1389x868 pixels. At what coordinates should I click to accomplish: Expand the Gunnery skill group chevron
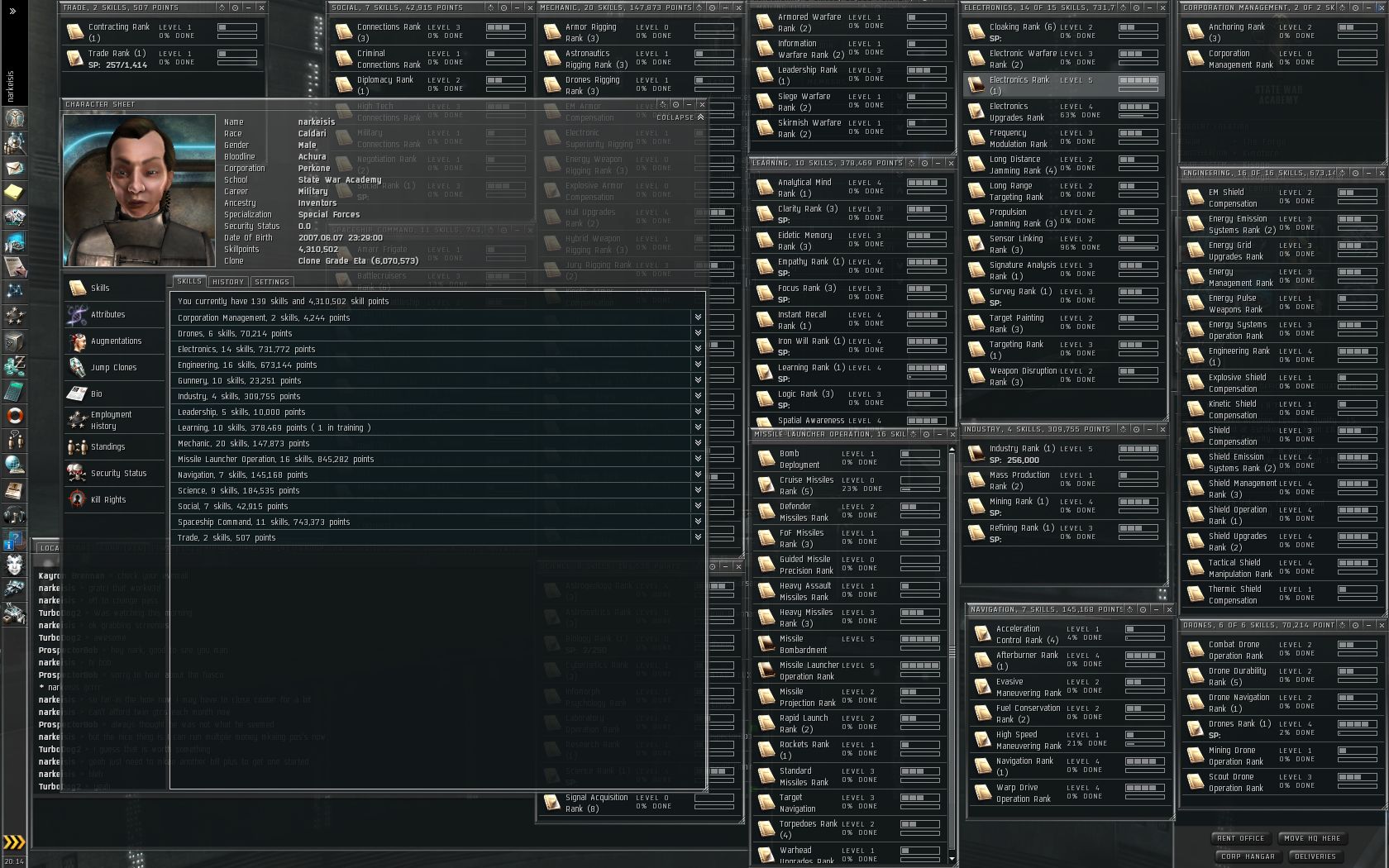(698, 380)
